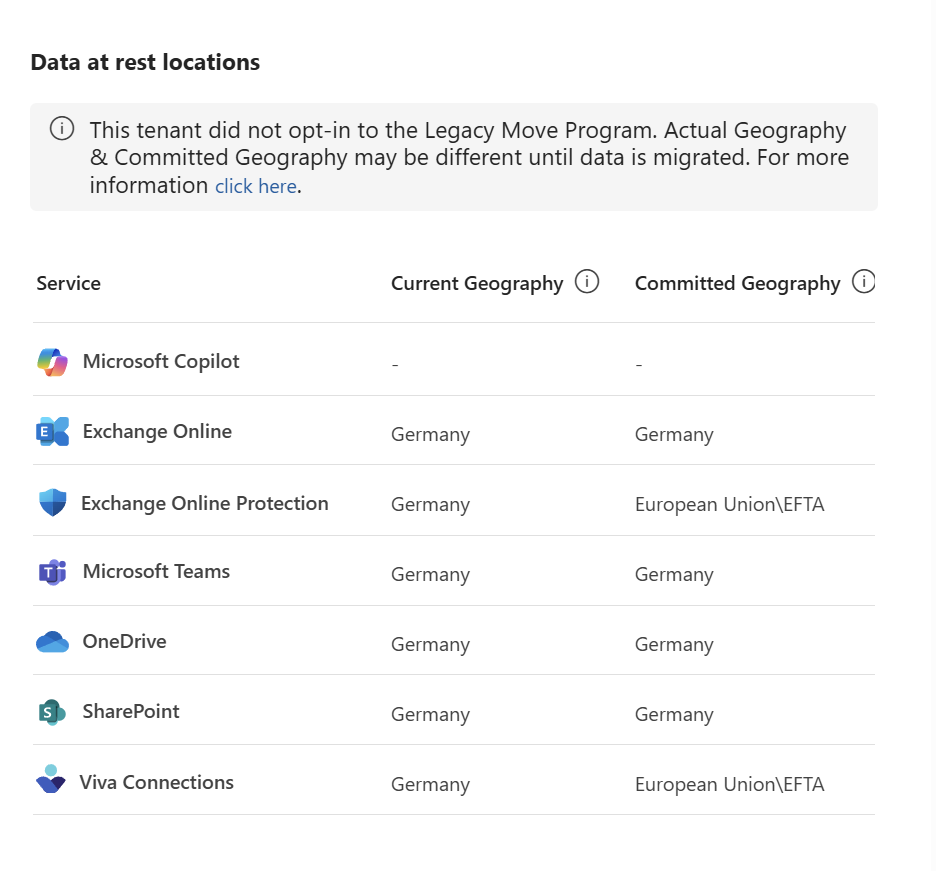Click the OneDrive cloud icon
Image resolution: width=936 pixels, height=871 pixels.
tap(53, 642)
